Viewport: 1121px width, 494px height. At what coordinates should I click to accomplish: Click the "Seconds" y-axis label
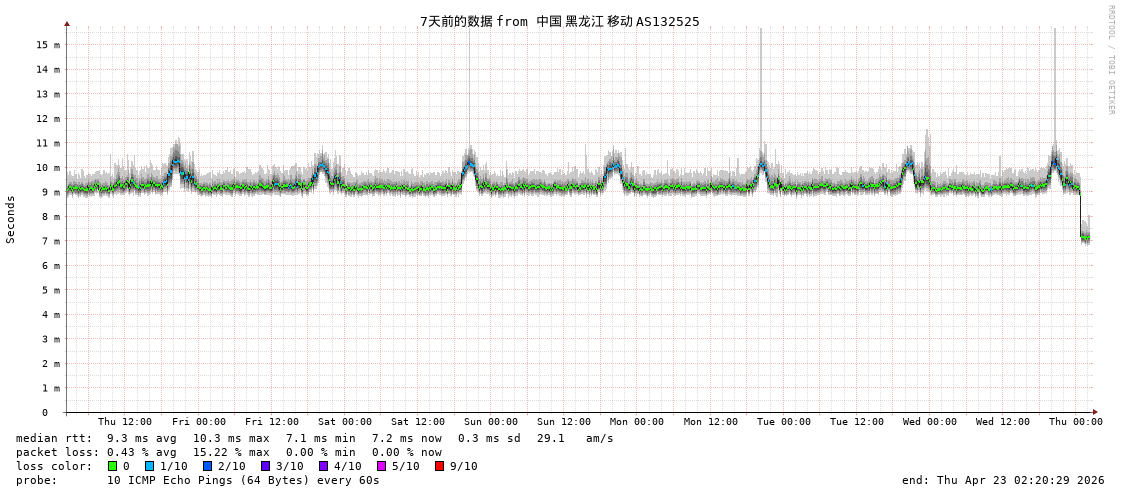point(11,219)
